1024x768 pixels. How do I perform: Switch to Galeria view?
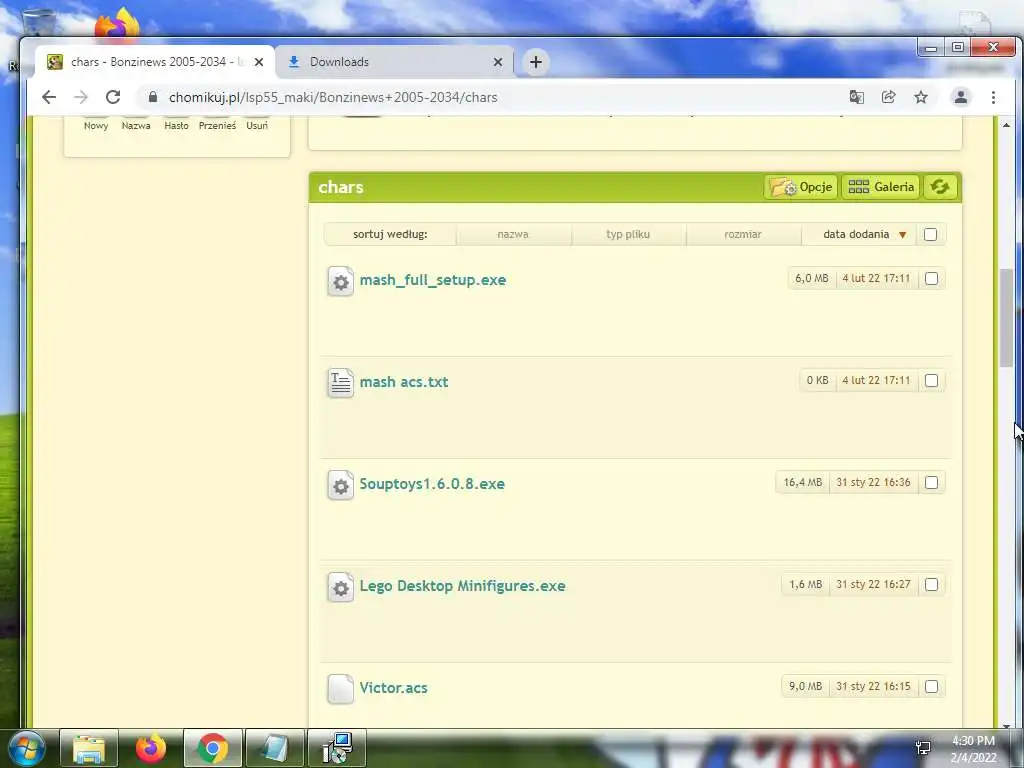[x=881, y=187]
